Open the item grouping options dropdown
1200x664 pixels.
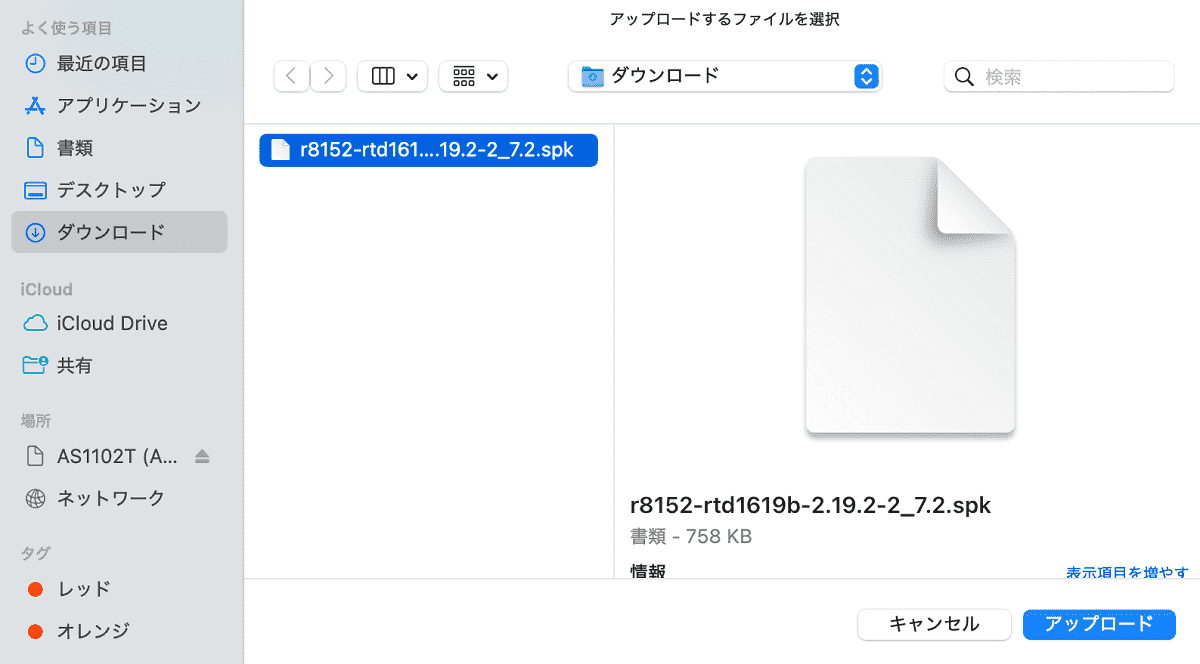click(x=473, y=76)
